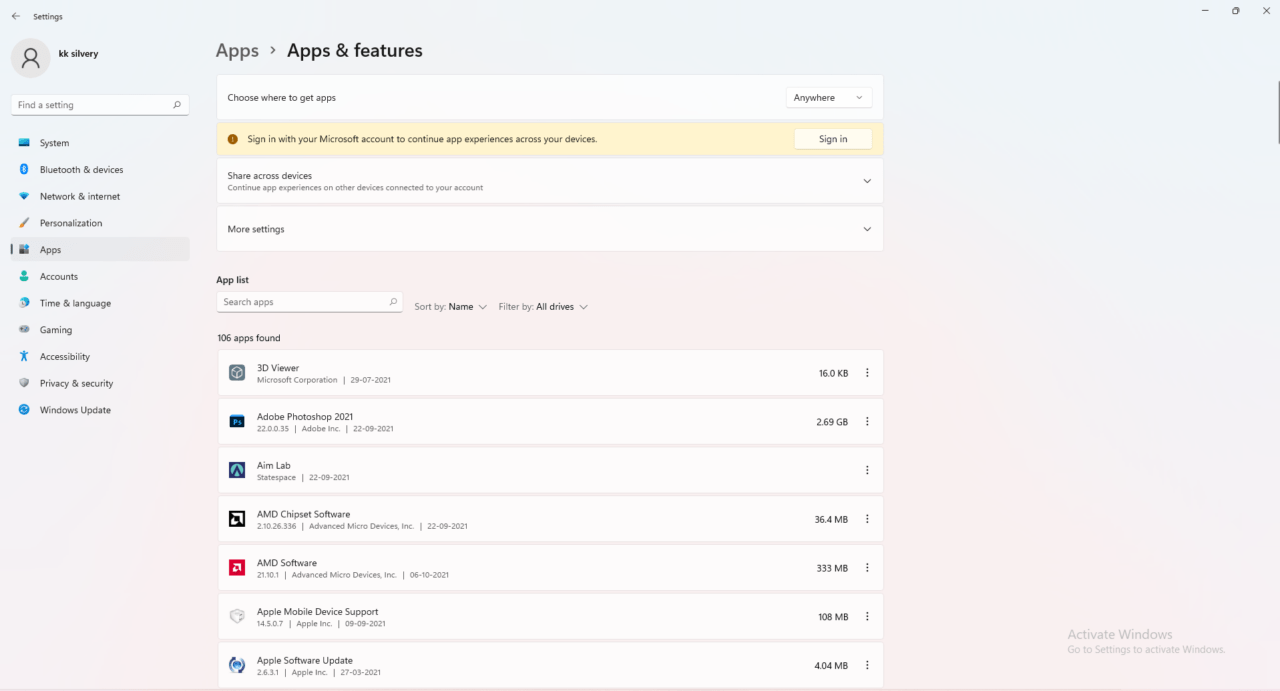Viewport: 1280px width, 691px height.
Task: Click the Gaming controller icon
Action: (24, 330)
